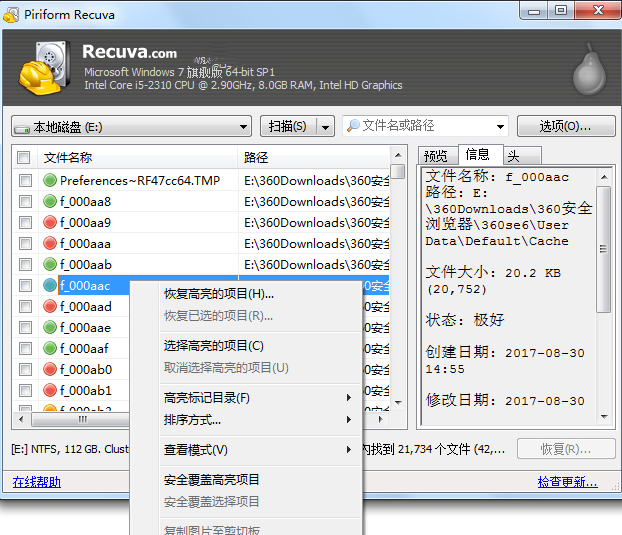Image resolution: width=622 pixels, height=535 pixels.
Task: Sort by the 路径 column header
Action: coord(314,157)
